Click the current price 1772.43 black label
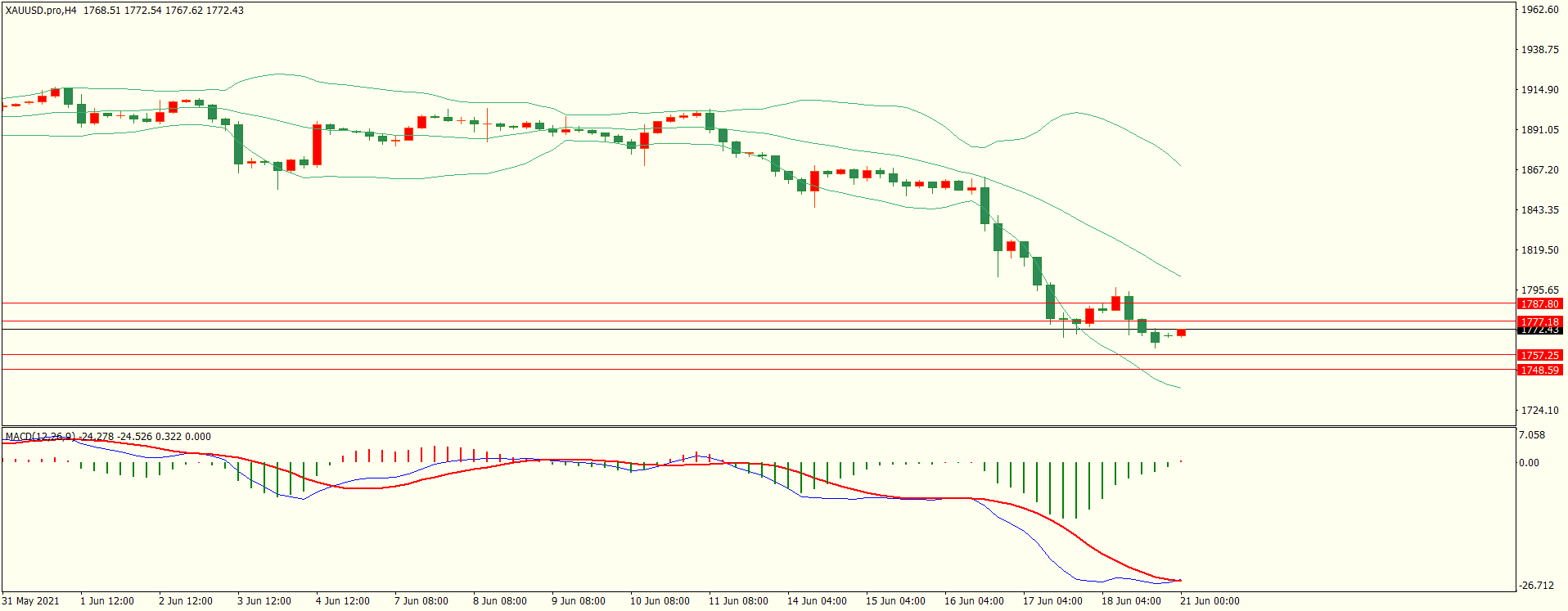The width and height of the screenshot is (1568, 611). click(1539, 330)
